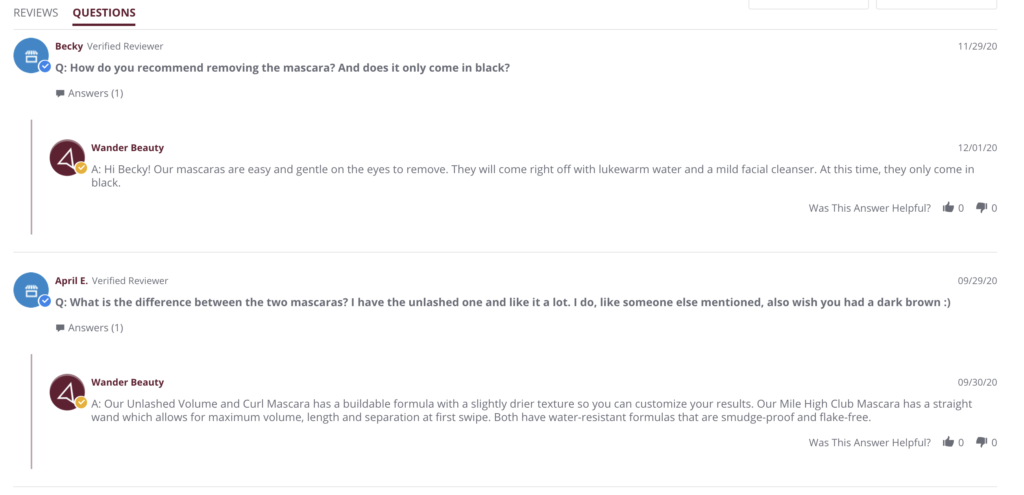Image resolution: width=1024 pixels, height=495 pixels.
Task: Switch to the Reviews tab
Action: (36, 13)
